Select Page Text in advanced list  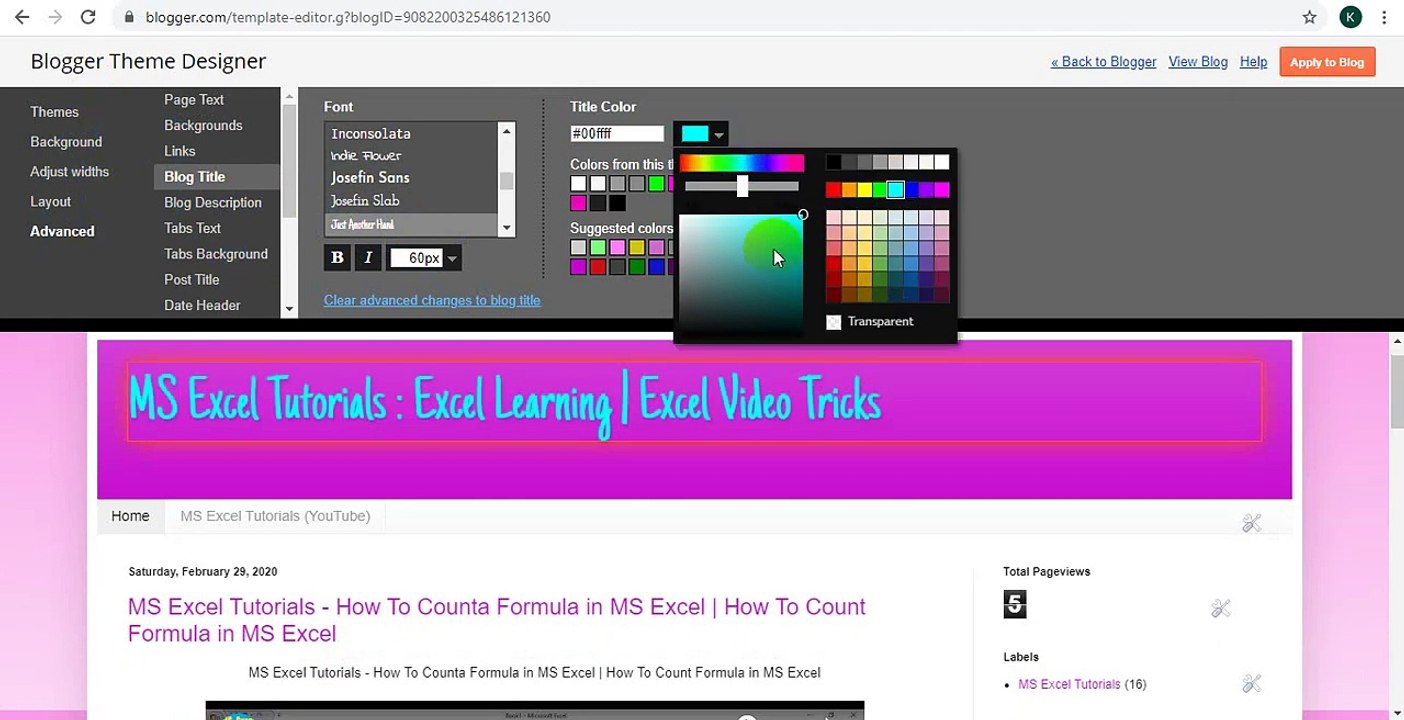pos(194,100)
